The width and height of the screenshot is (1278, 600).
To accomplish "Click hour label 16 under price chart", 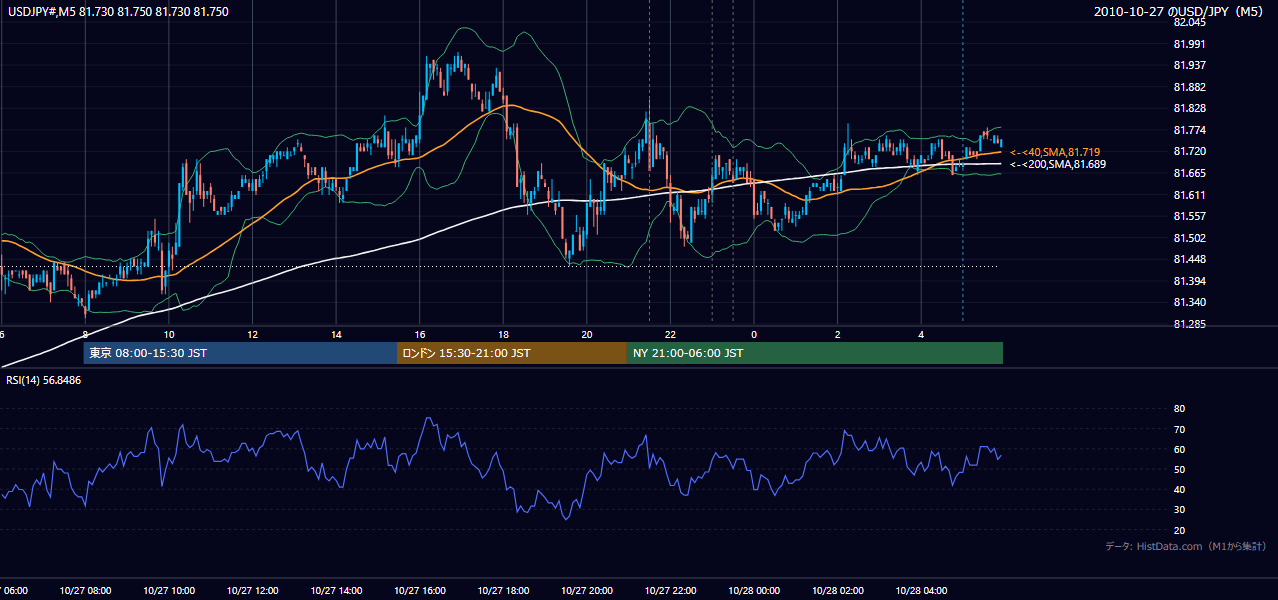I will pos(419,335).
